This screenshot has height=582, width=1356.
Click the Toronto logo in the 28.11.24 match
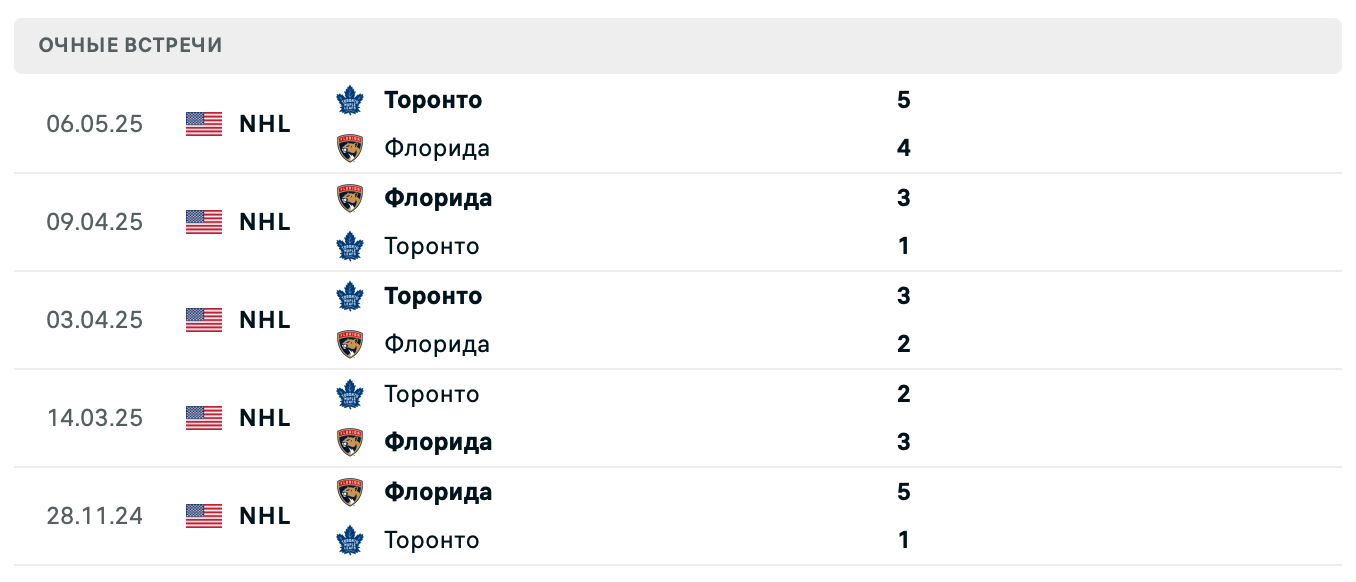pyautogui.click(x=350, y=540)
